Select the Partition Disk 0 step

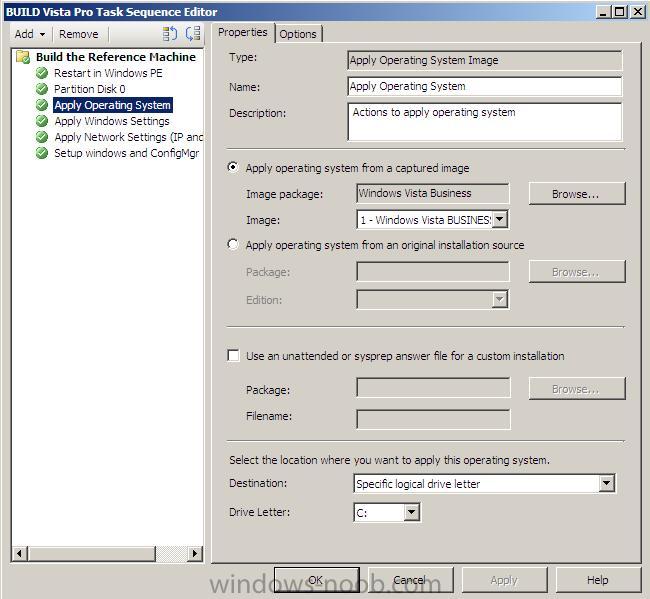click(90, 89)
